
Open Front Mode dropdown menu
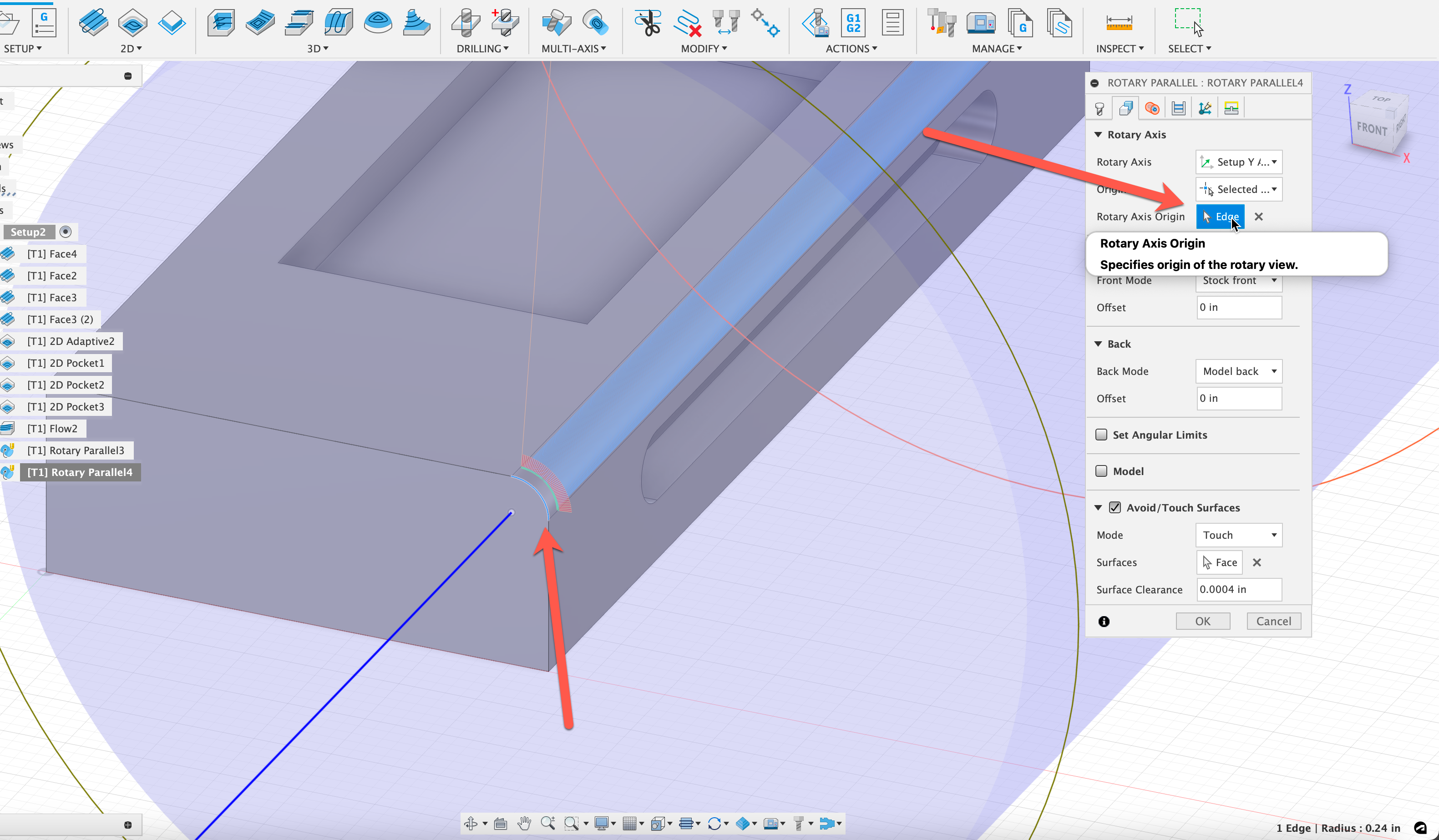1238,280
